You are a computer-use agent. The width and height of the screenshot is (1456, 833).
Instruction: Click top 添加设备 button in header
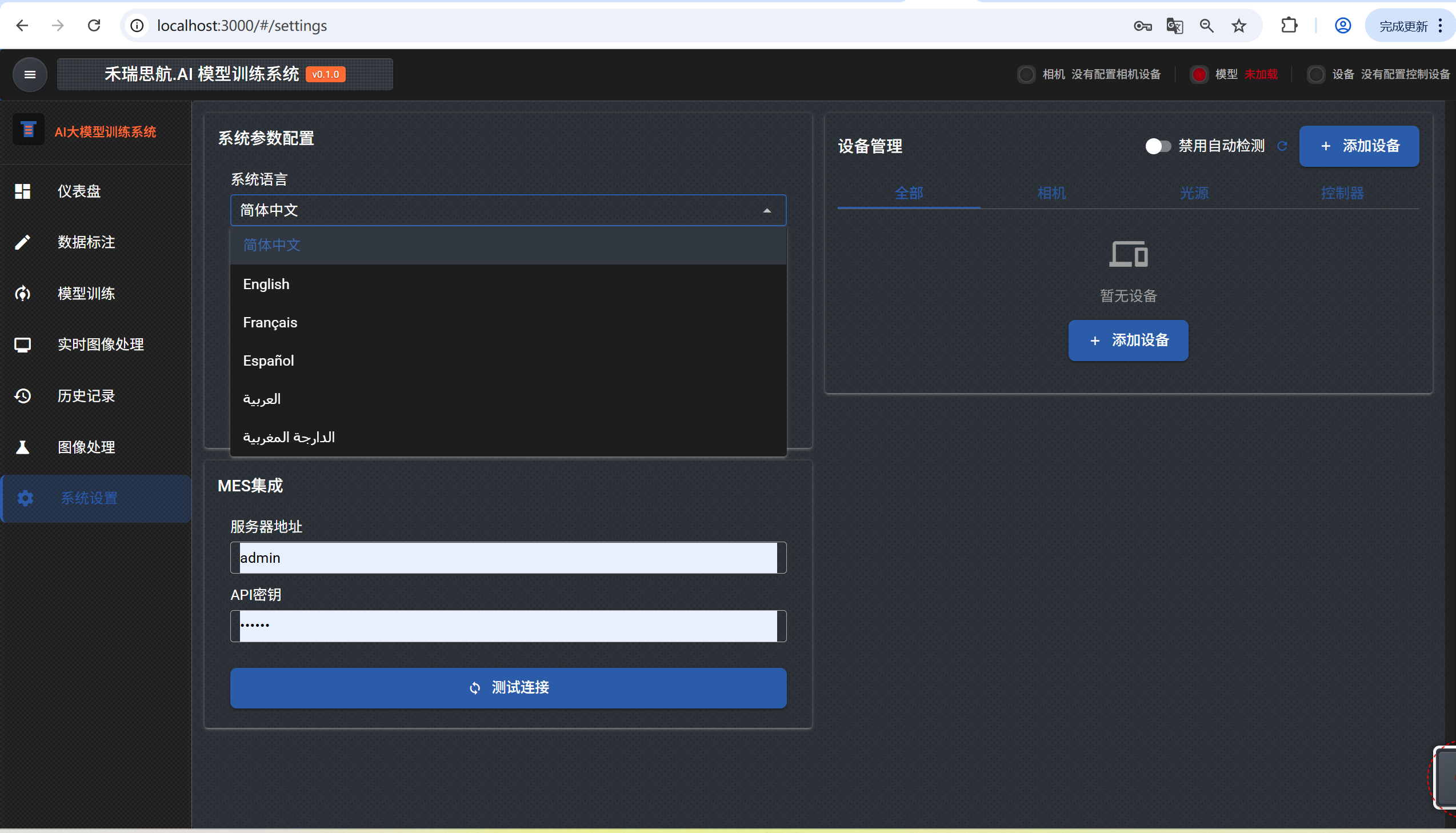click(1359, 146)
